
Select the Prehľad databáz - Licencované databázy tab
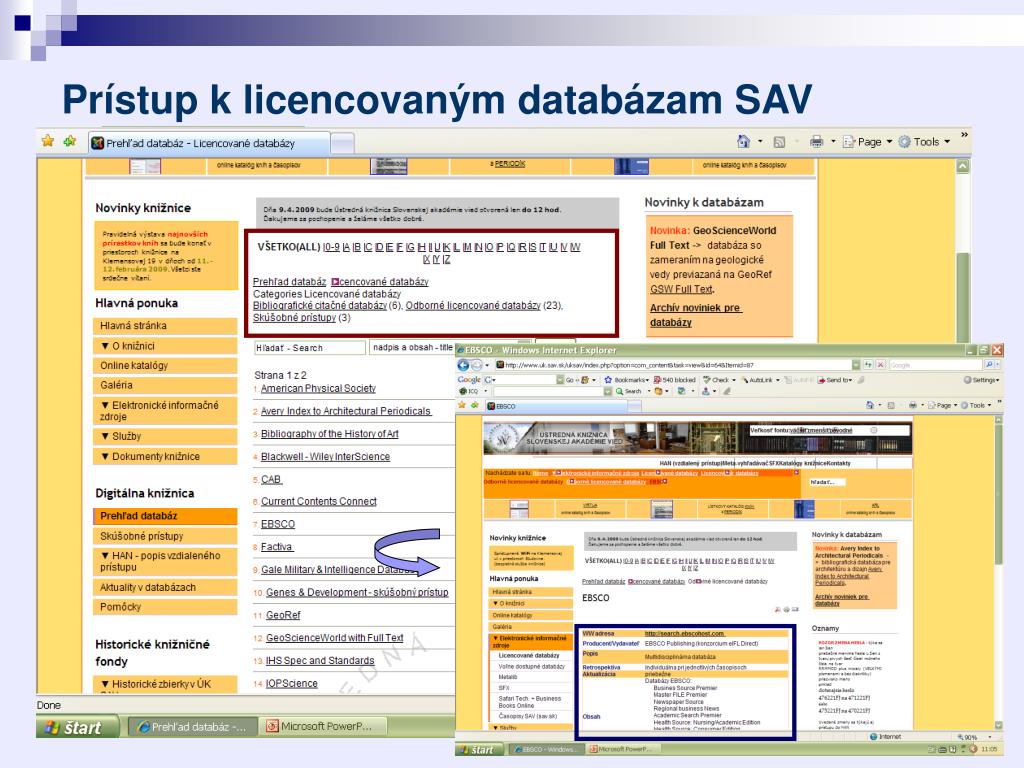(209, 143)
